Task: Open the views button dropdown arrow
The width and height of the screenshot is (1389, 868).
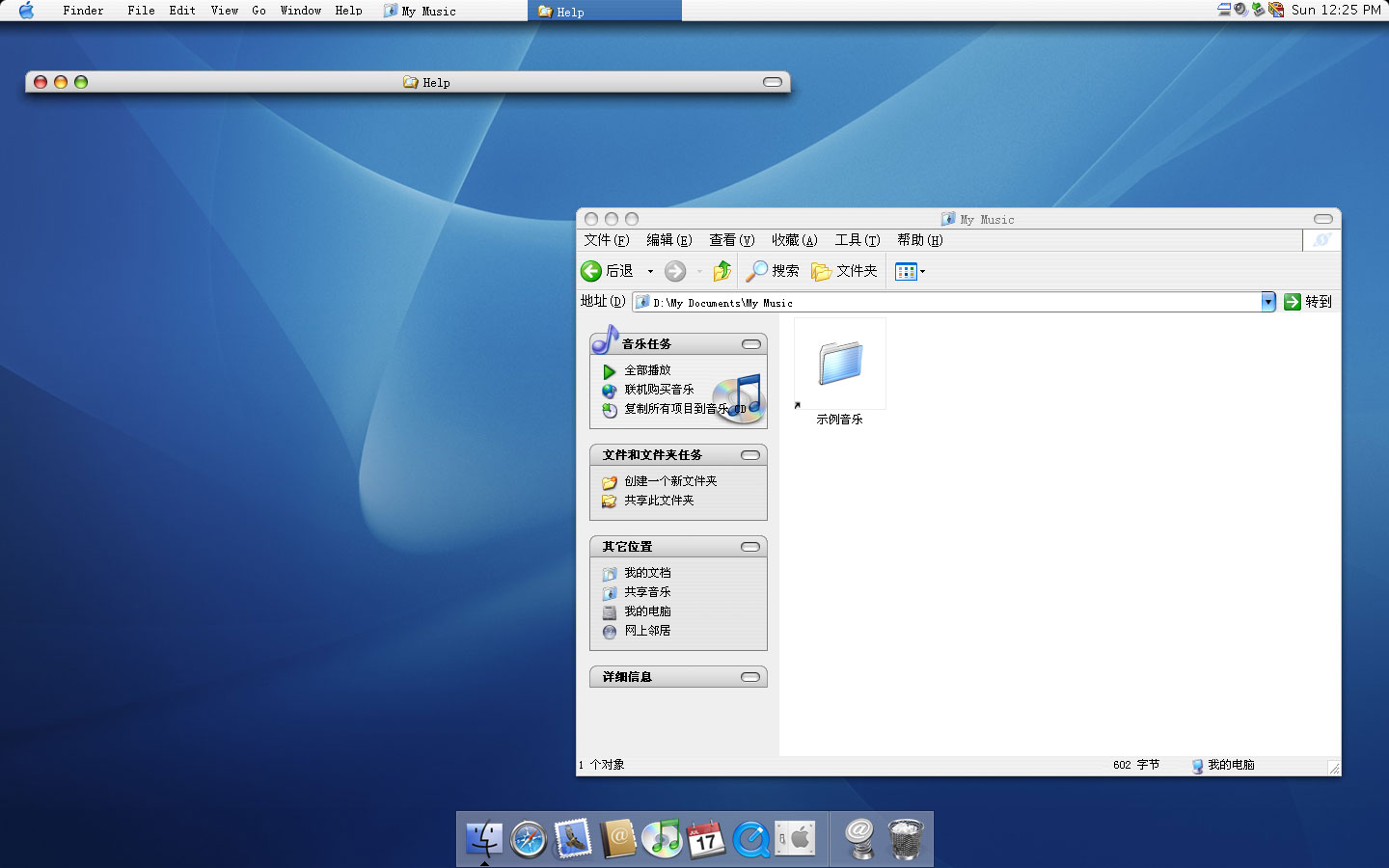Action: (923, 271)
